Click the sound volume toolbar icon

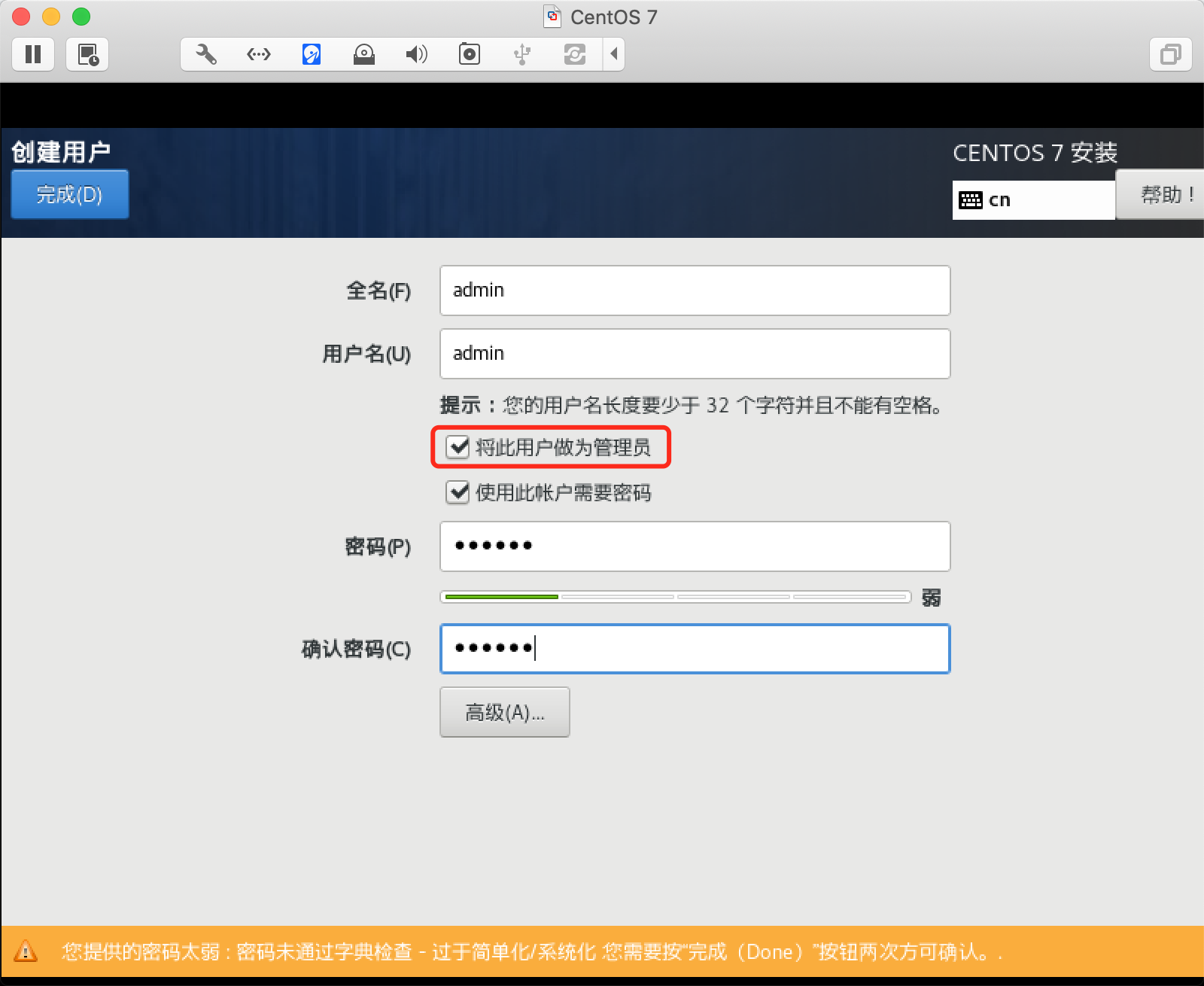click(x=416, y=54)
